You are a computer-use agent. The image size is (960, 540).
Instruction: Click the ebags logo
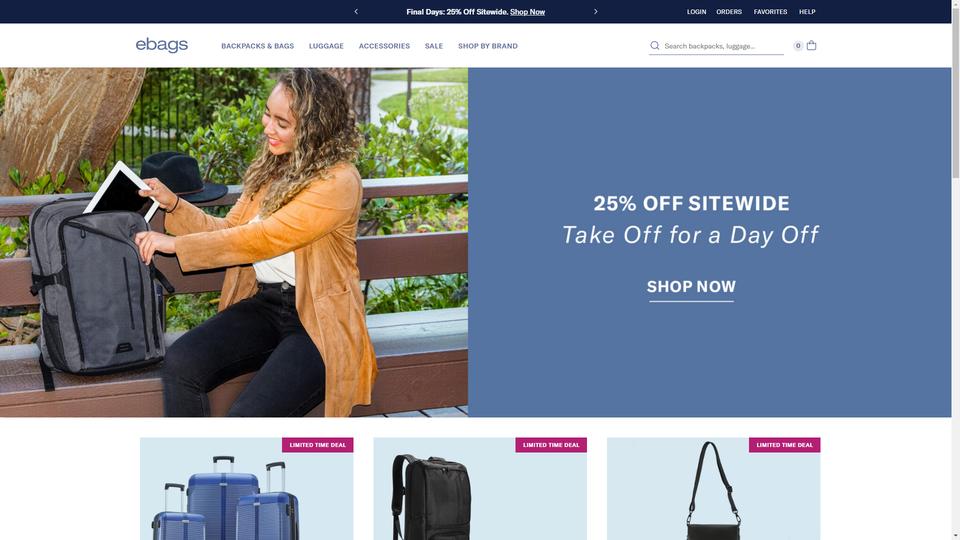[x=162, y=45]
